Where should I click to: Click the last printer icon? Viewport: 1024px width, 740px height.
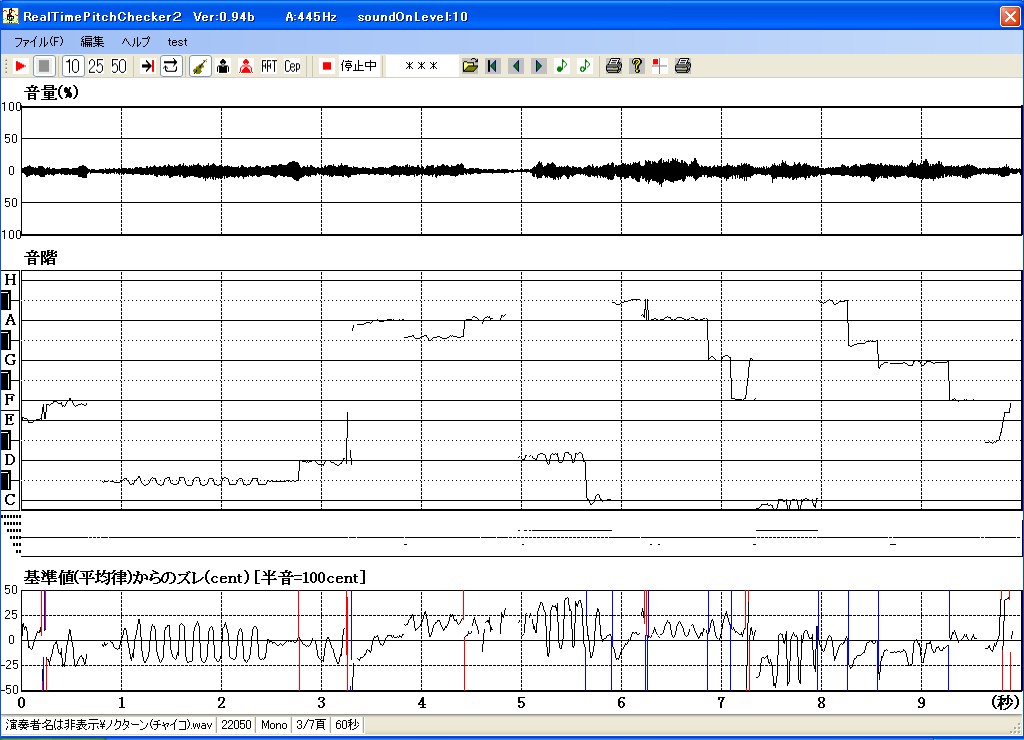coord(682,66)
